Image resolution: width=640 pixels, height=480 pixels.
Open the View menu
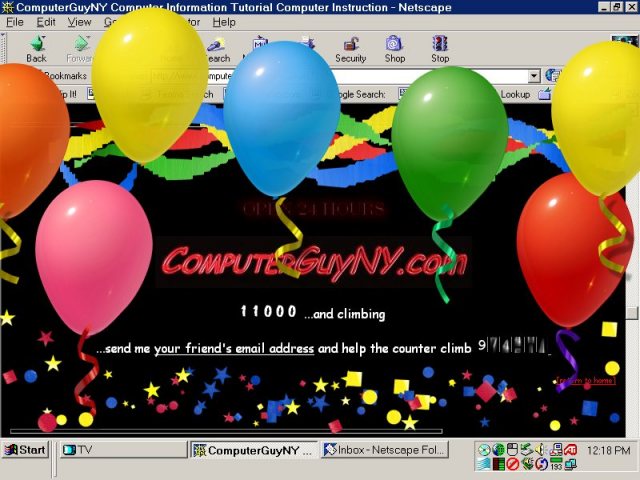pyautogui.click(x=79, y=22)
